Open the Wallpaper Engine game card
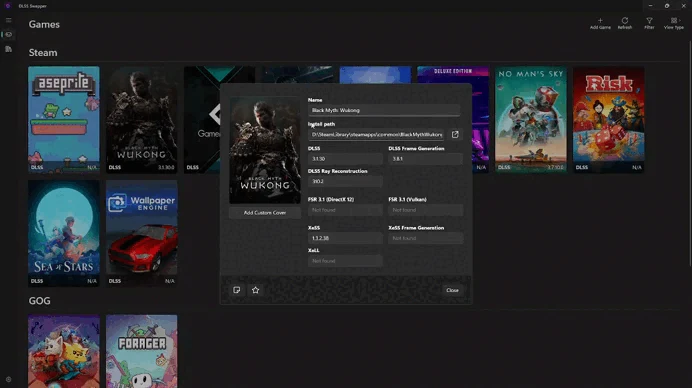 coord(142,233)
